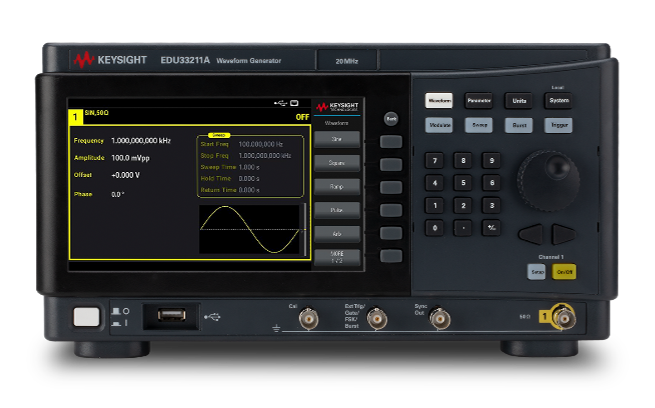Click the Phase value 0.0°
This screenshot has width=655, height=408.
pos(118,195)
